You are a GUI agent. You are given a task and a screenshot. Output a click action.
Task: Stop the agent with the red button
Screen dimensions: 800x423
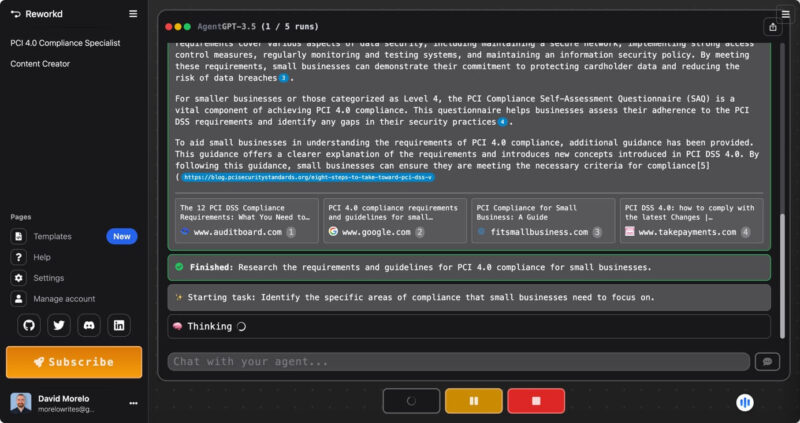tap(536, 401)
